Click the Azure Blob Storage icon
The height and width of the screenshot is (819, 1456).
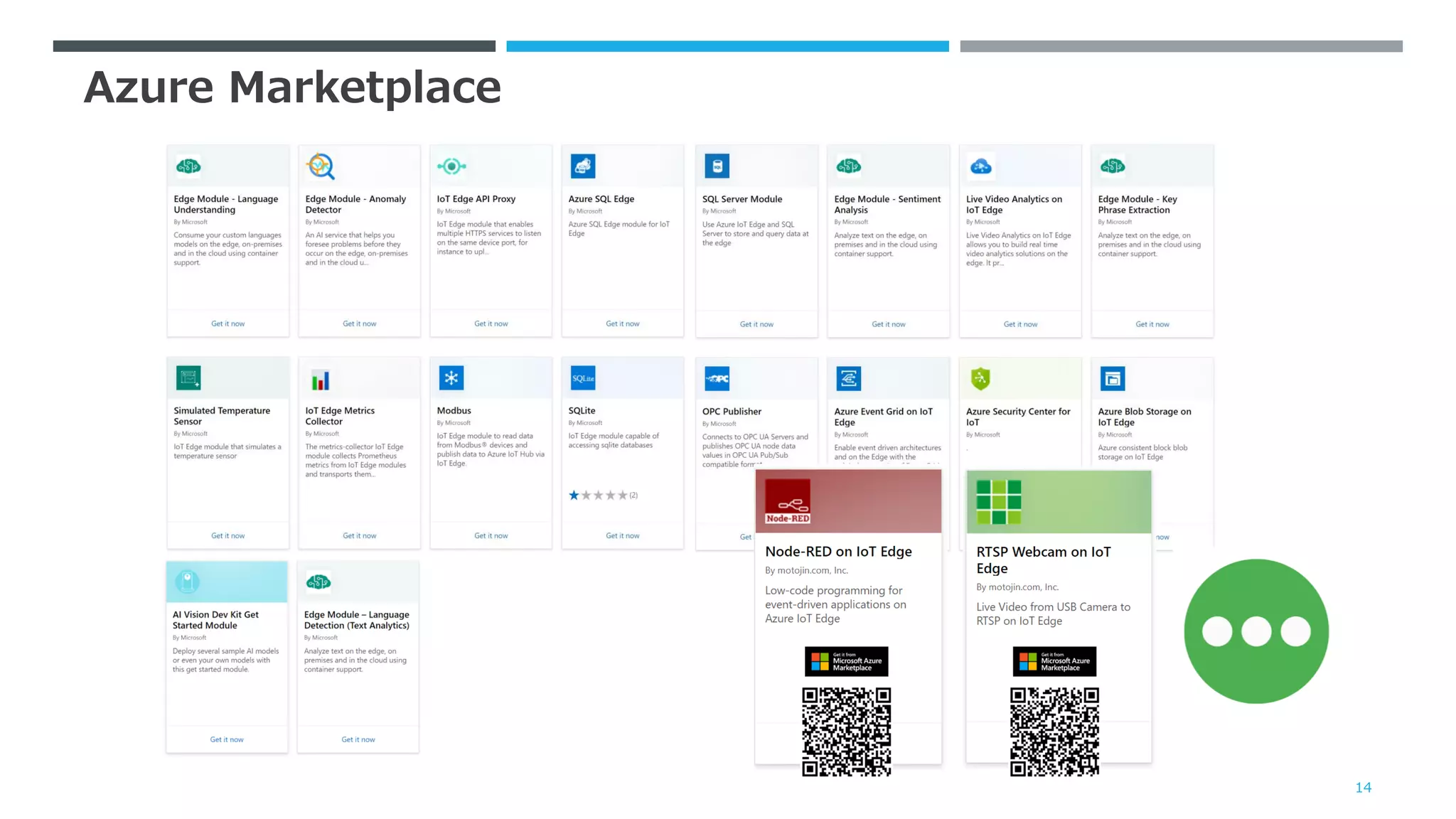tap(1113, 379)
